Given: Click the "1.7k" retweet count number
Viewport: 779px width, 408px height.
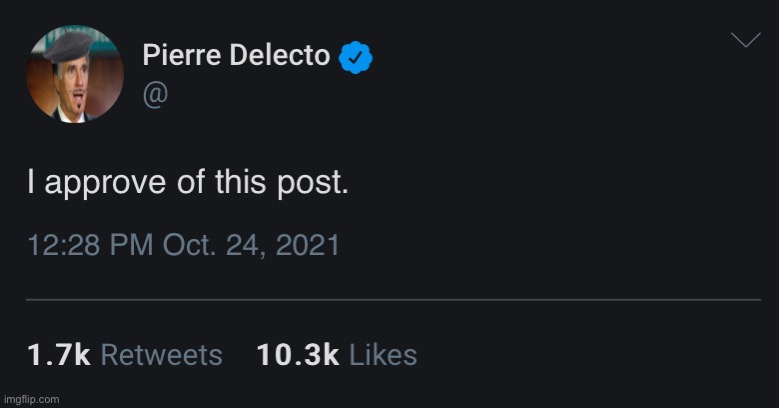Looking at the screenshot, I should point(58,354).
